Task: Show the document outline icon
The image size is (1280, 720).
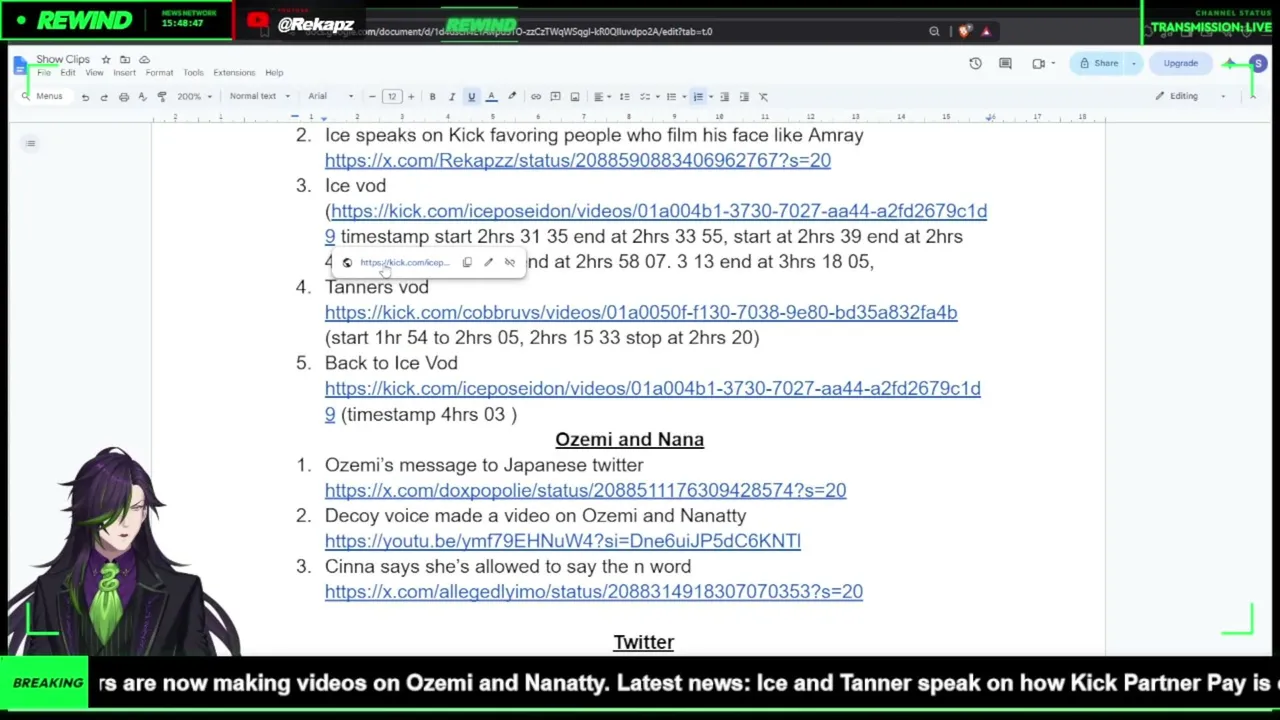Action: pyautogui.click(x=31, y=144)
